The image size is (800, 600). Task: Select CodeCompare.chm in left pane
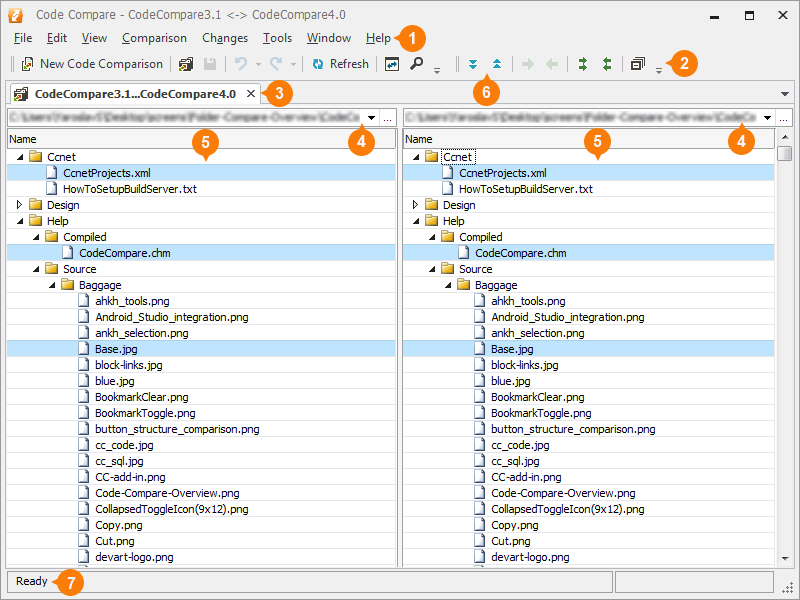(201, 253)
